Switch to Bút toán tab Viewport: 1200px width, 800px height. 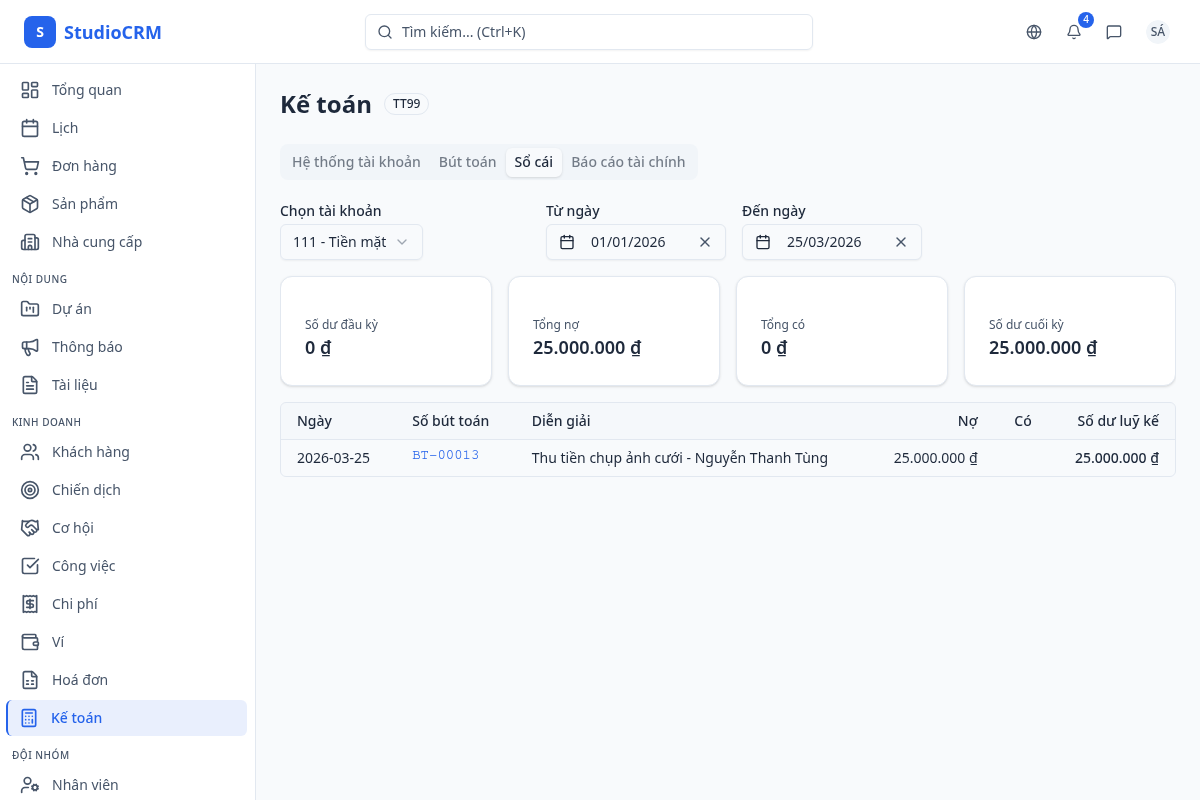(467, 162)
